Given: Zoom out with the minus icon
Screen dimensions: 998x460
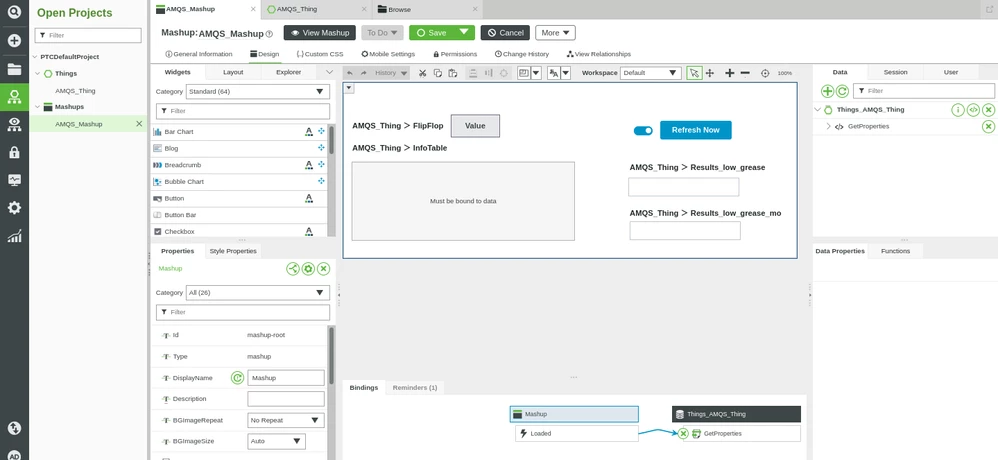Looking at the screenshot, I should (745, 73).
